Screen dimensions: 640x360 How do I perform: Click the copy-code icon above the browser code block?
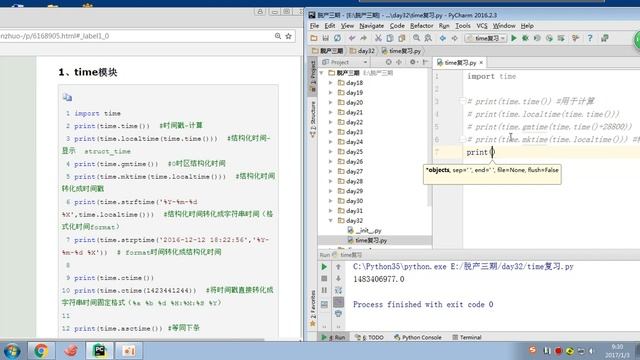coord(67,98)
